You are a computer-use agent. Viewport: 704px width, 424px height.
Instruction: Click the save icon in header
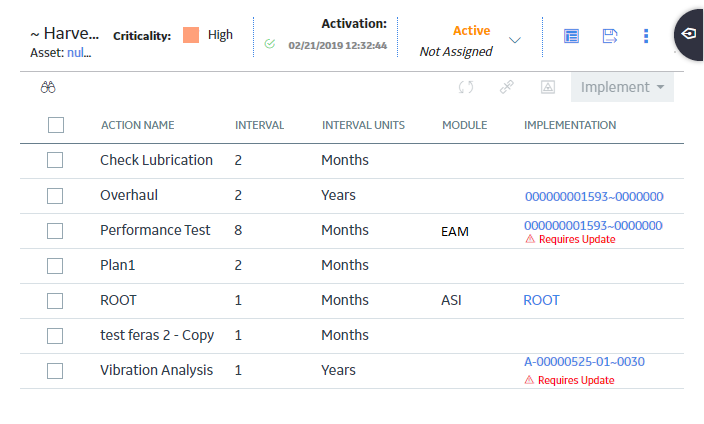[x=610, y=36]
